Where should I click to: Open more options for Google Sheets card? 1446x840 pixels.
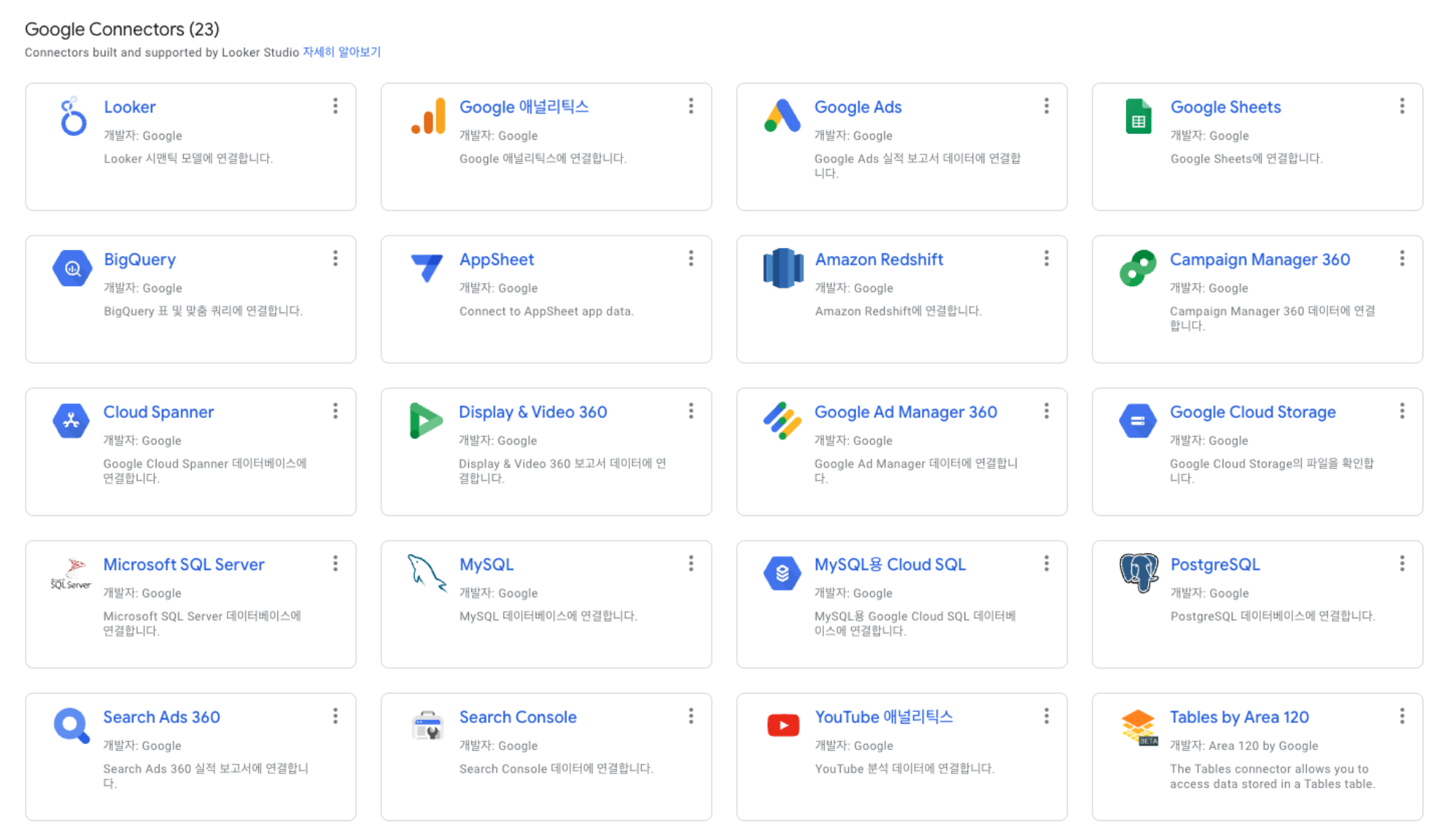point(1401,106)
